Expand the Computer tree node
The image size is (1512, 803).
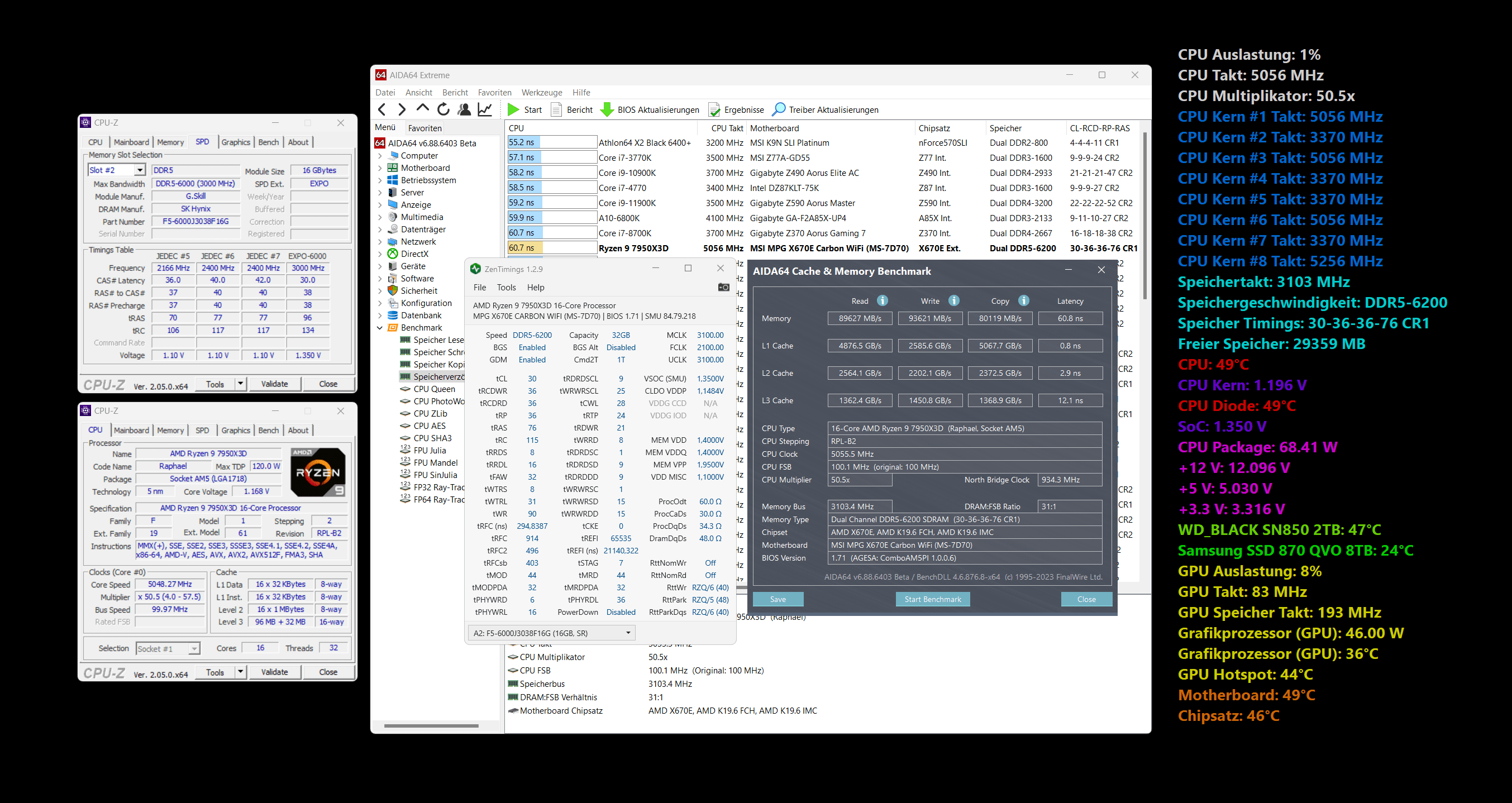tap(380, 156)
